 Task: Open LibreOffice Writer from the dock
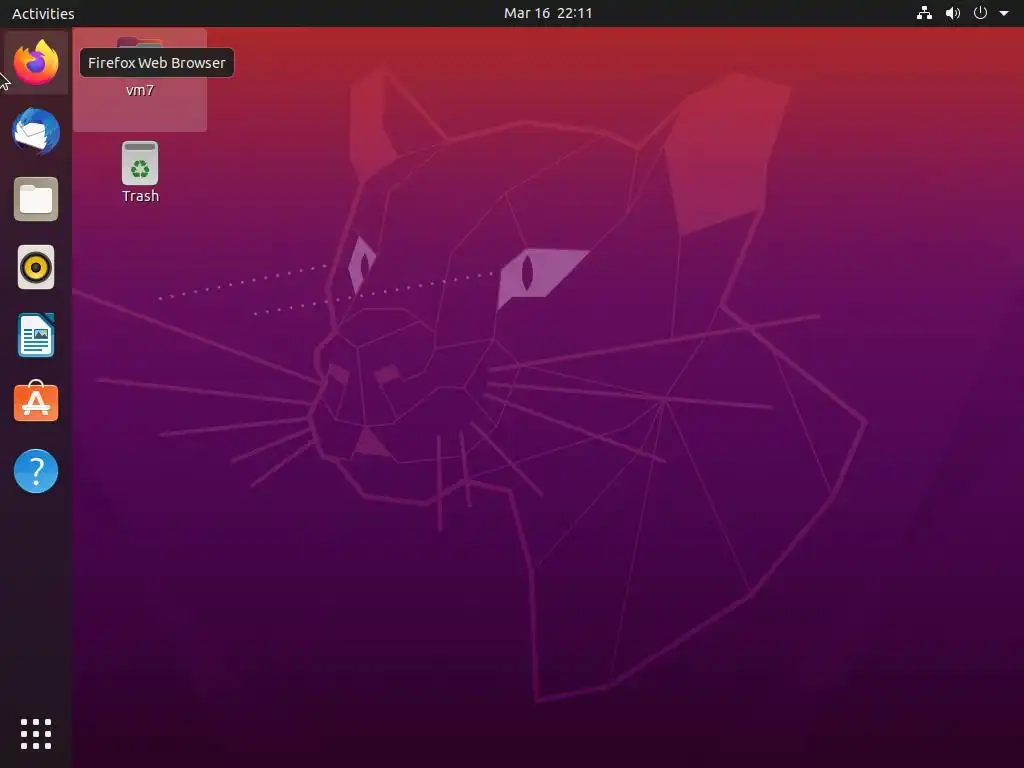pos(36,335)
